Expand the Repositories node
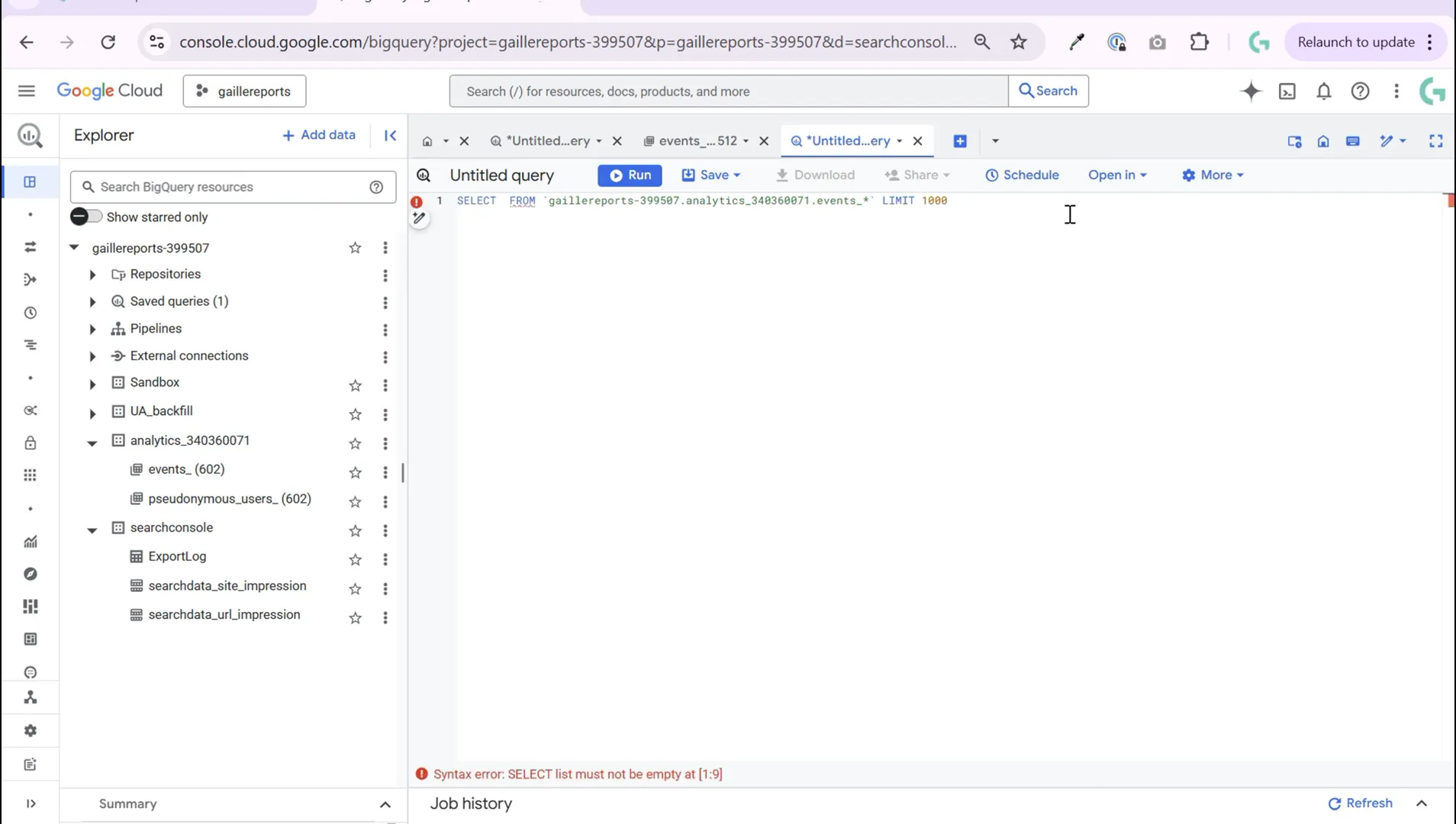Screen dimensions: 1456x824 point(92,275)
